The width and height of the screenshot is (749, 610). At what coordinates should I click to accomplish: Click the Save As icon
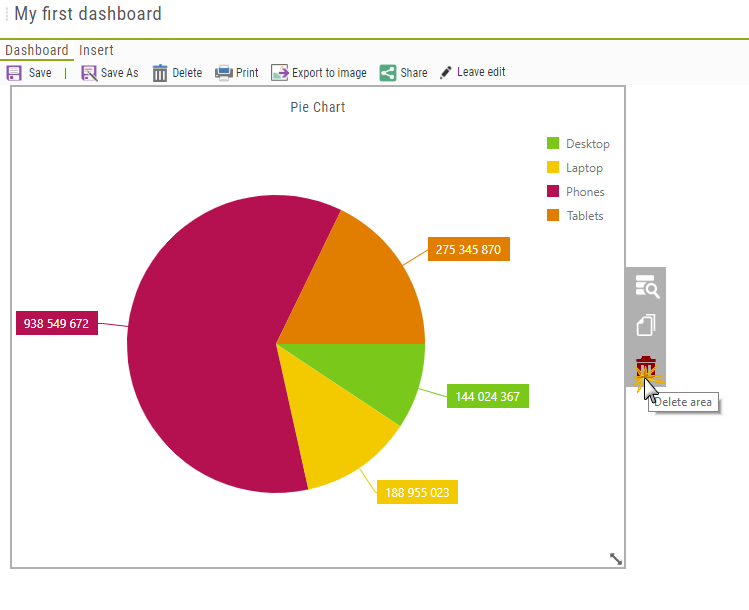89,73
